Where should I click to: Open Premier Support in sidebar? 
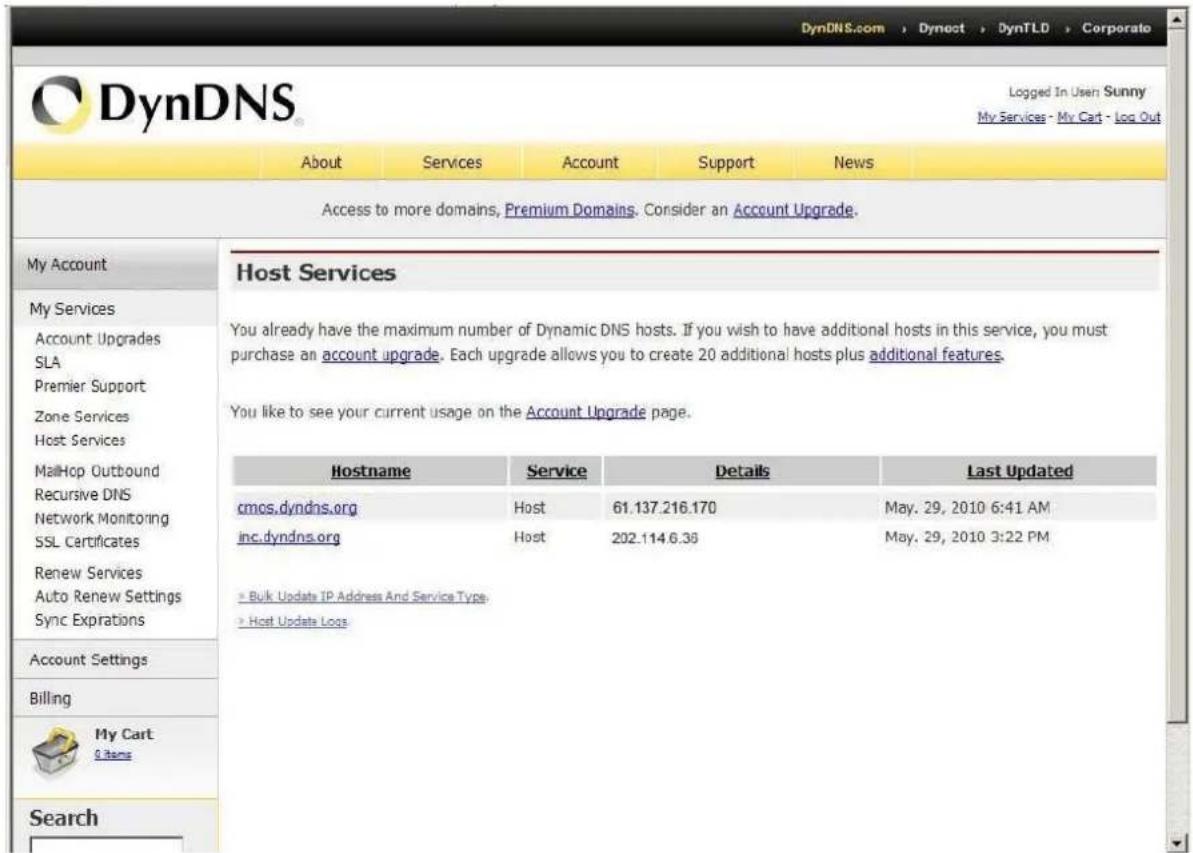click(x=90, y=387)
